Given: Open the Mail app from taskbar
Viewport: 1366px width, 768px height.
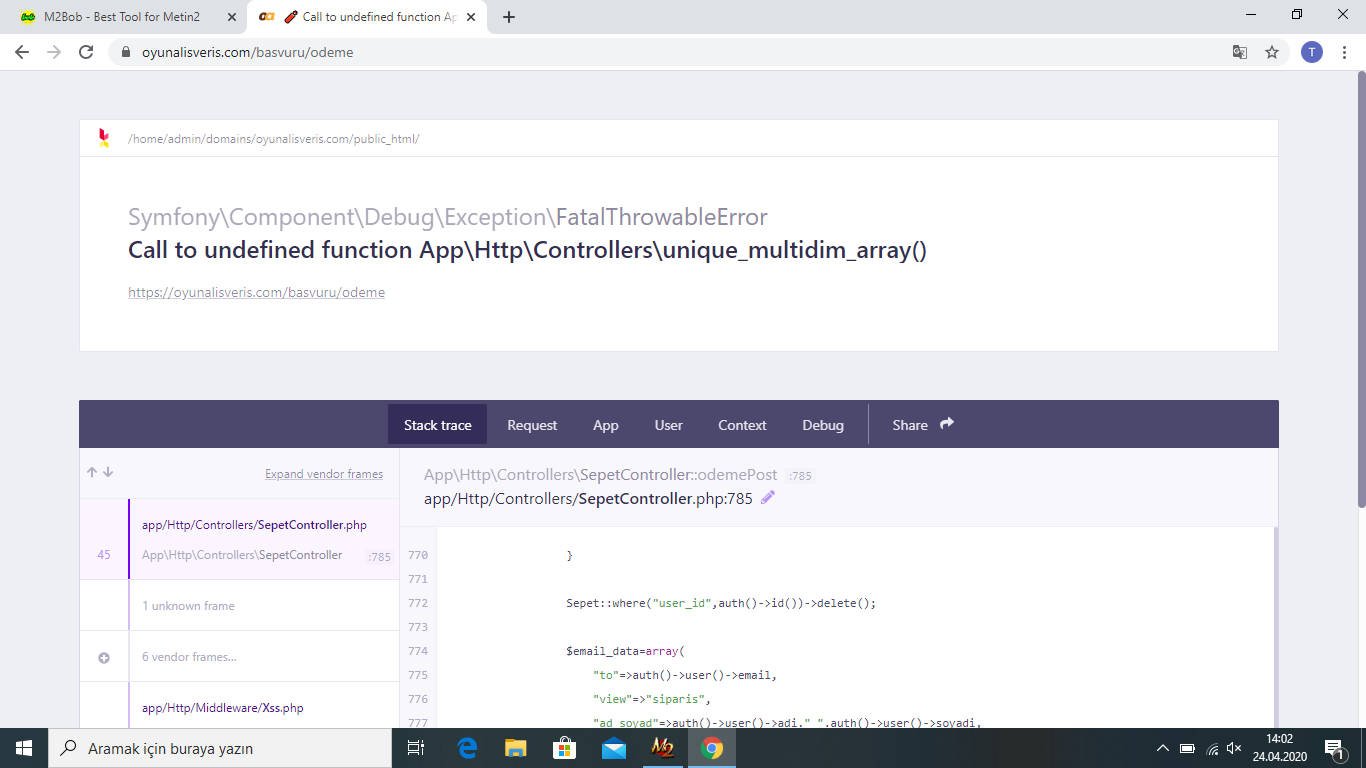Looking at the screenshot, I should click(x=614, y=748).
